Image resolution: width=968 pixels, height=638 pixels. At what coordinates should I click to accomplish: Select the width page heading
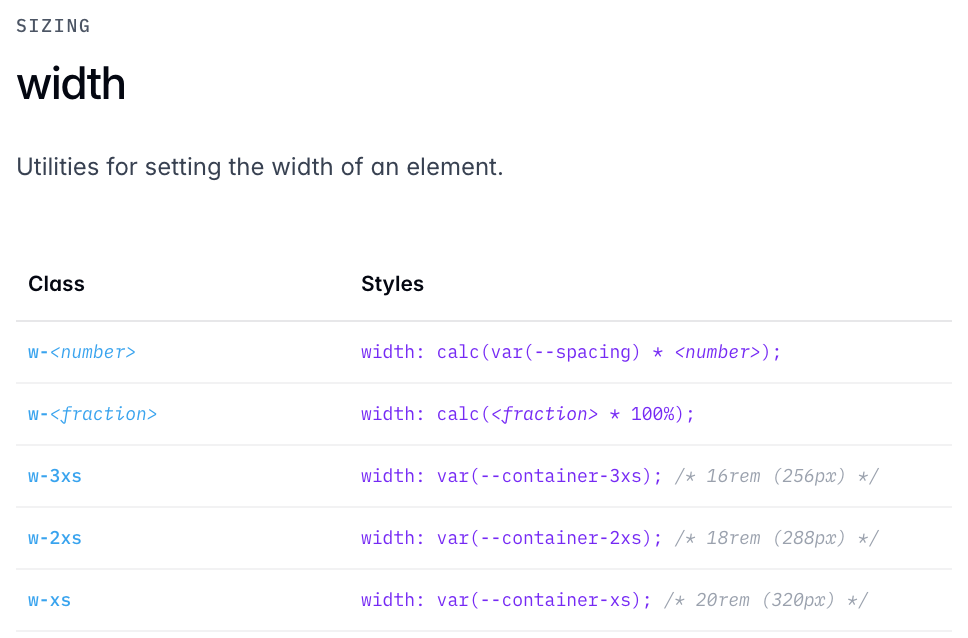pyautogui.click(x=71, y=83)
